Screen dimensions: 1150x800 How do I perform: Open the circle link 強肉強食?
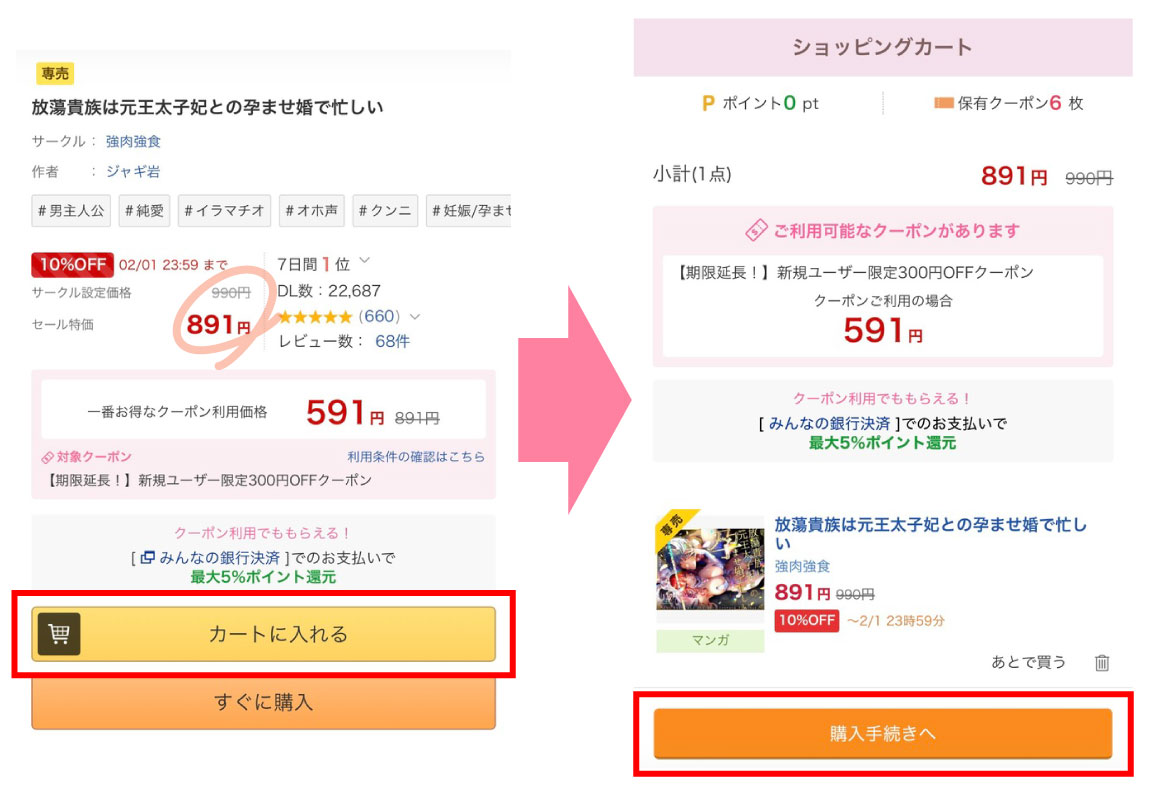(133, 141)
